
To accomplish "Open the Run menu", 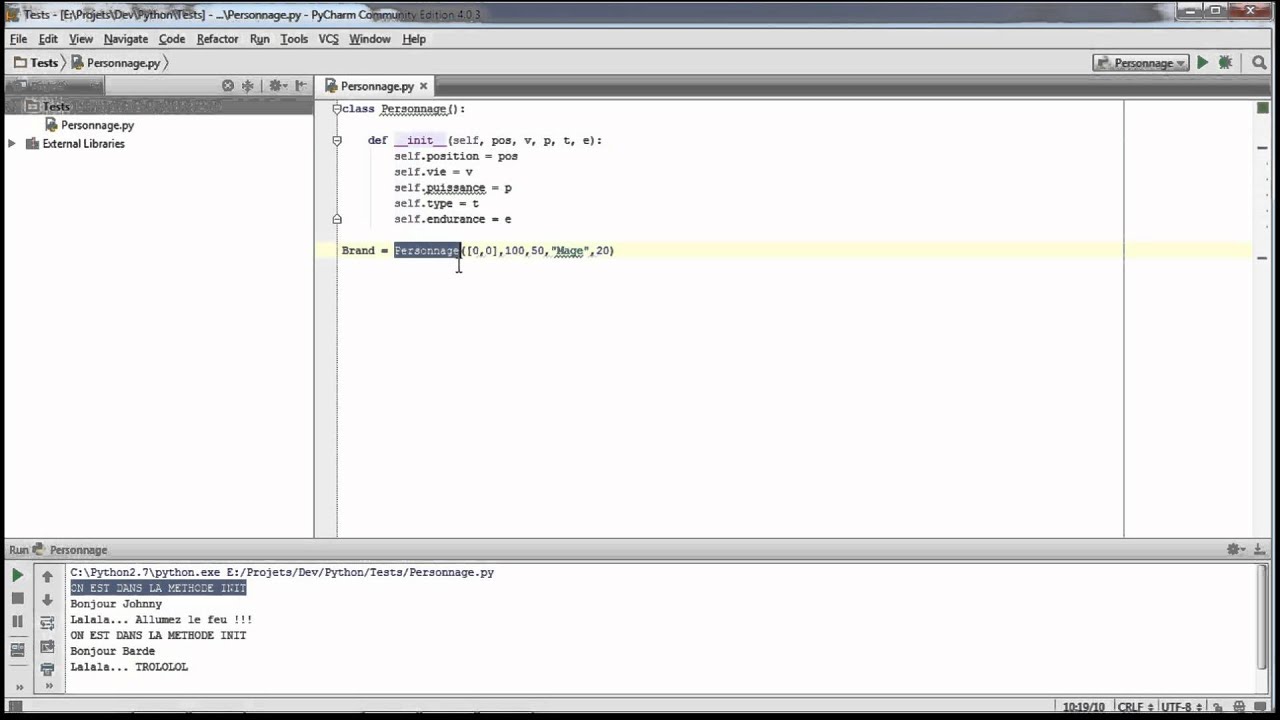I will pos(260,39).
